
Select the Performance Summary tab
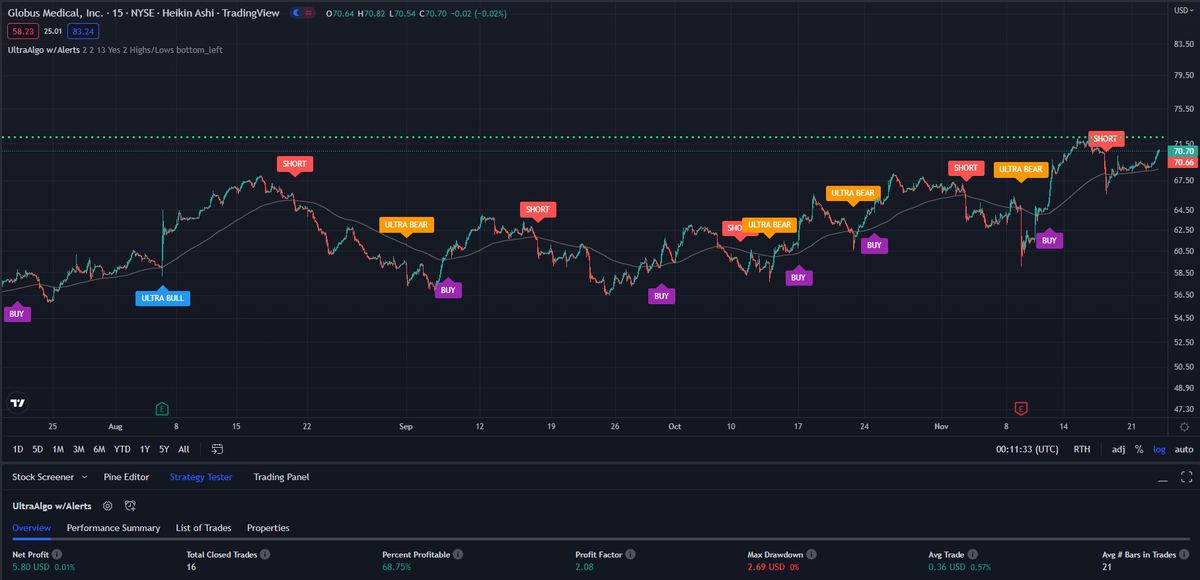click(x=113, y=527)
